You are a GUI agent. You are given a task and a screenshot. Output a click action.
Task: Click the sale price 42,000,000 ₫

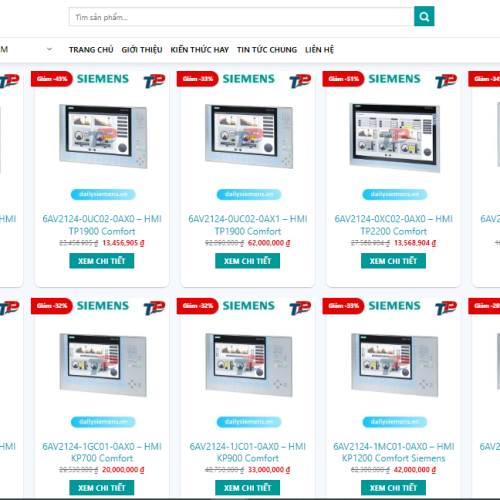coord(415,470)
